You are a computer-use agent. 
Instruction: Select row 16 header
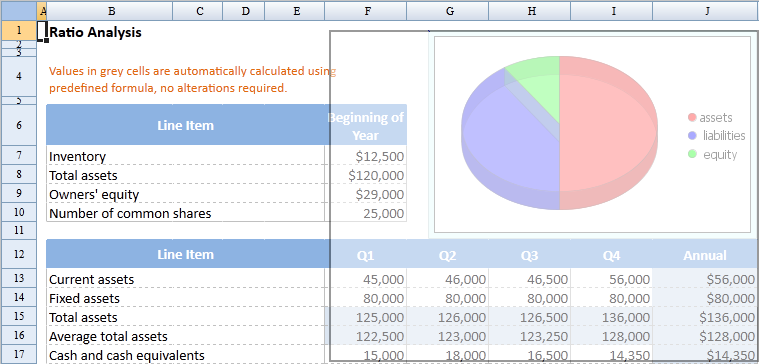point(19,335)
